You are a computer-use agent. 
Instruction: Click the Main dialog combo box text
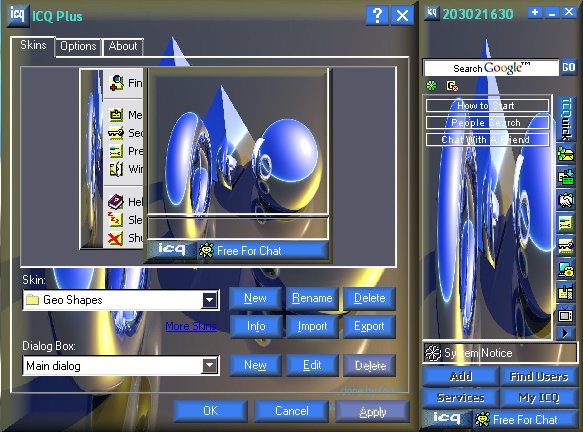[x=53, y=366]
